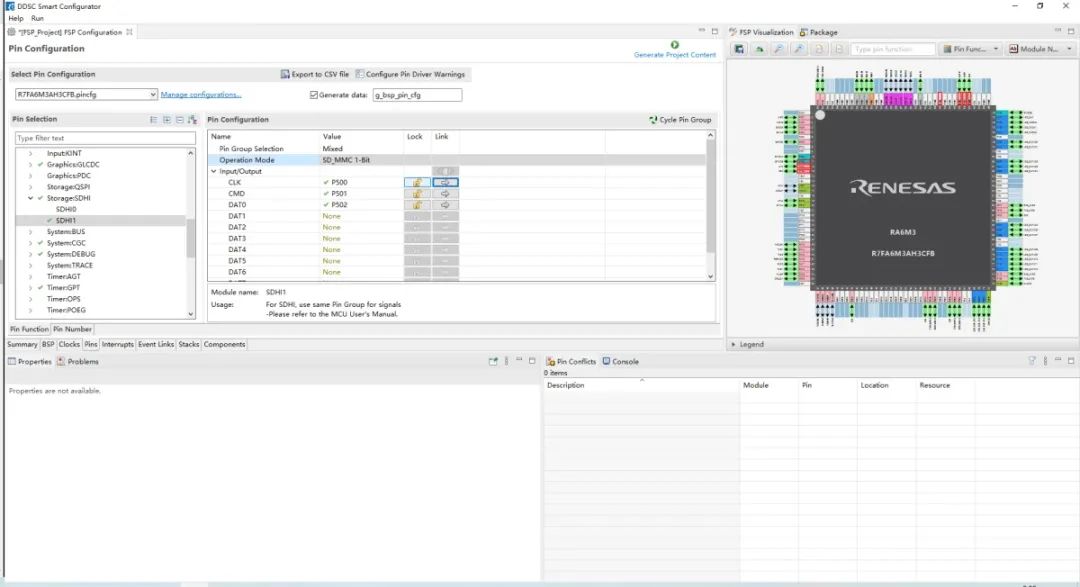Click the save image icon in FSP Visualization
This screenshot has height=587, width=1080.
coord(739,49)
